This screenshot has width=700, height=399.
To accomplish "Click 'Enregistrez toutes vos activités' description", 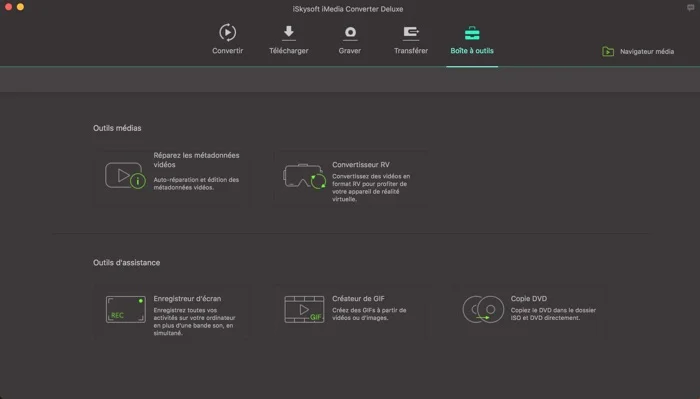I will [194, 321].
